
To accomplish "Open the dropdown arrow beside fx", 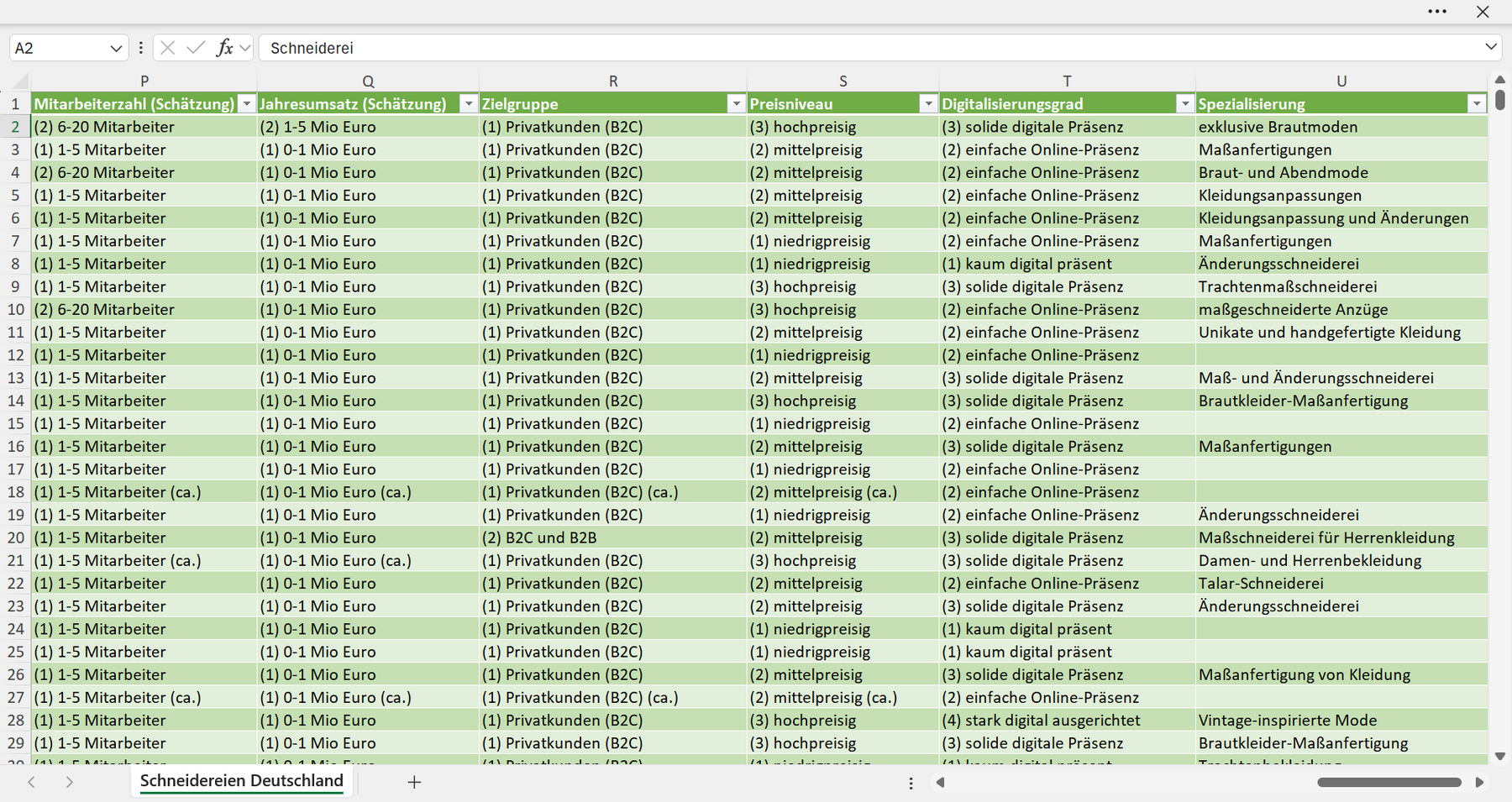I will pos(244,48).
